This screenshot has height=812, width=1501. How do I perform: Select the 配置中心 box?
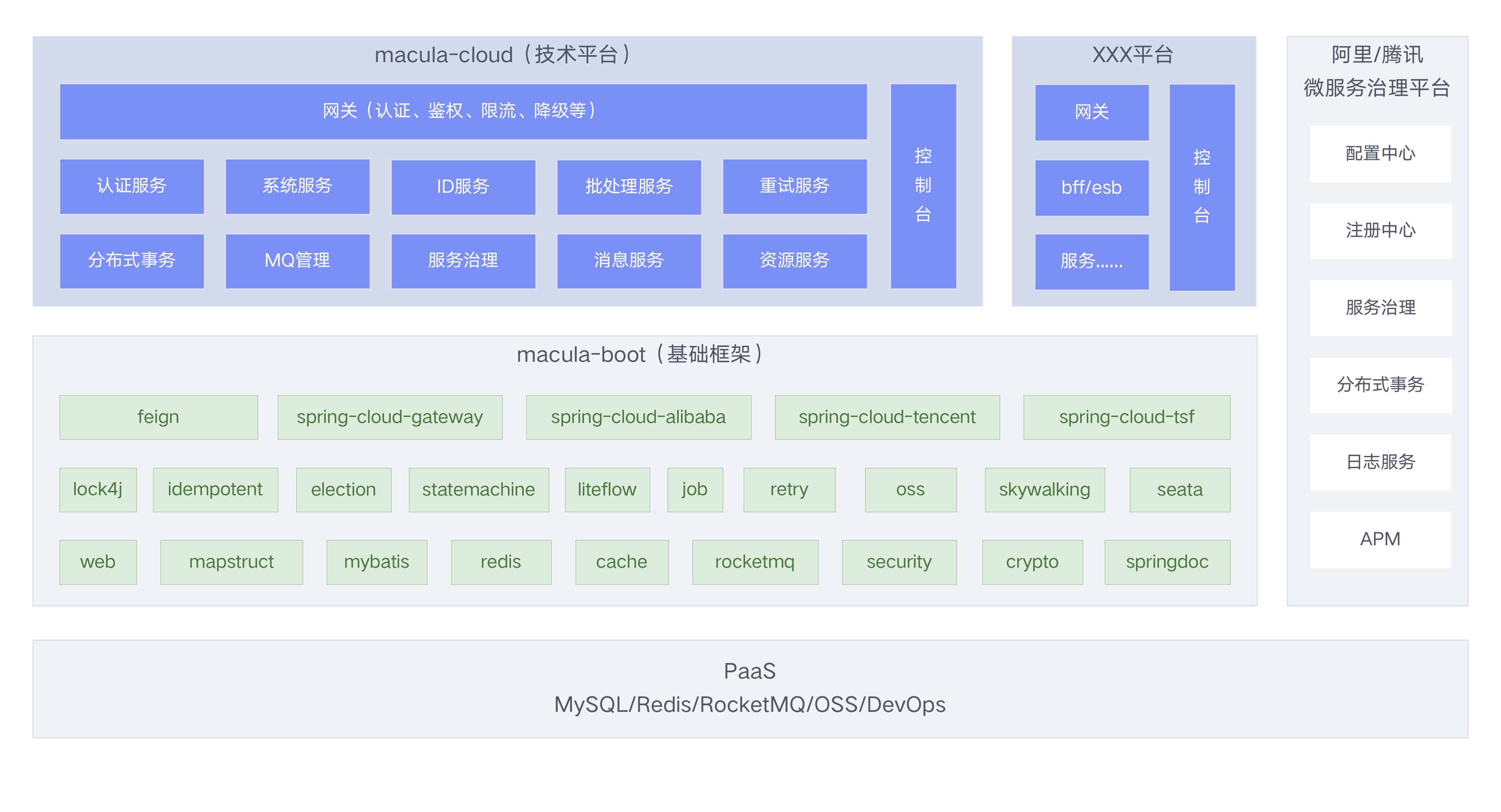1380,154
